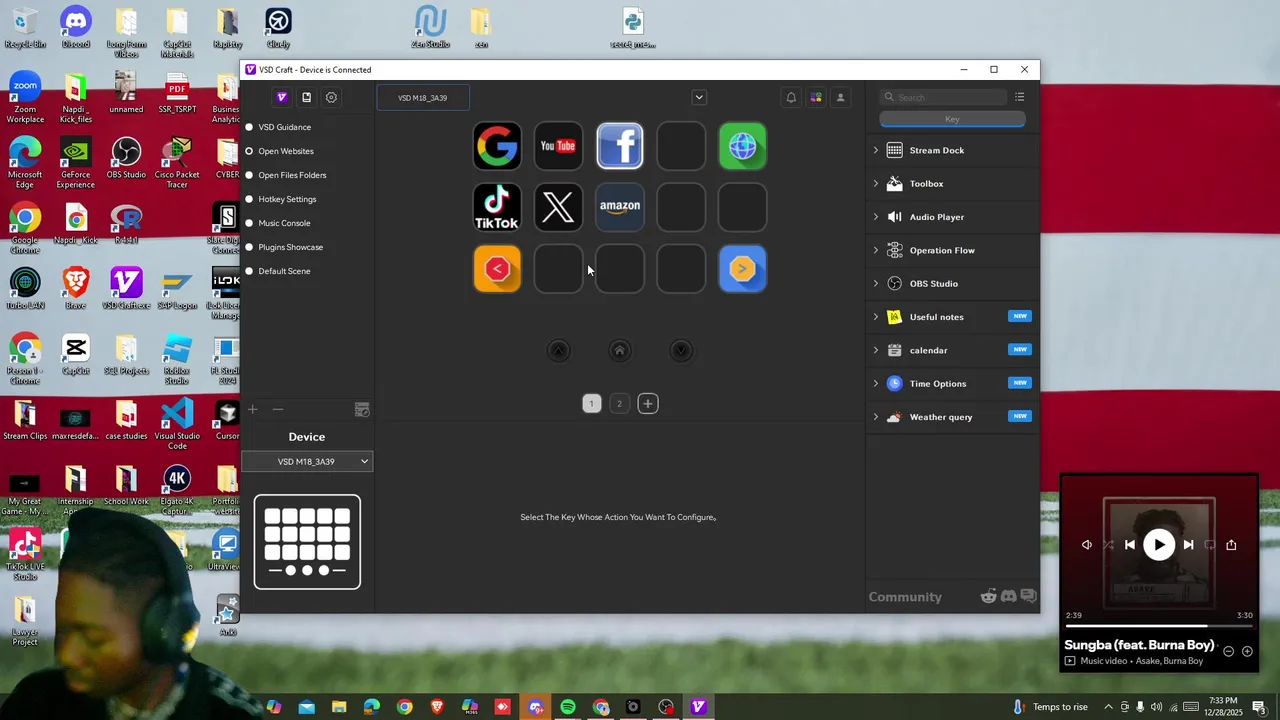Image resolution: width=1280 pixels, height=720 pixels.
Task: Select the blue next-page key
Action: point(742,269)
